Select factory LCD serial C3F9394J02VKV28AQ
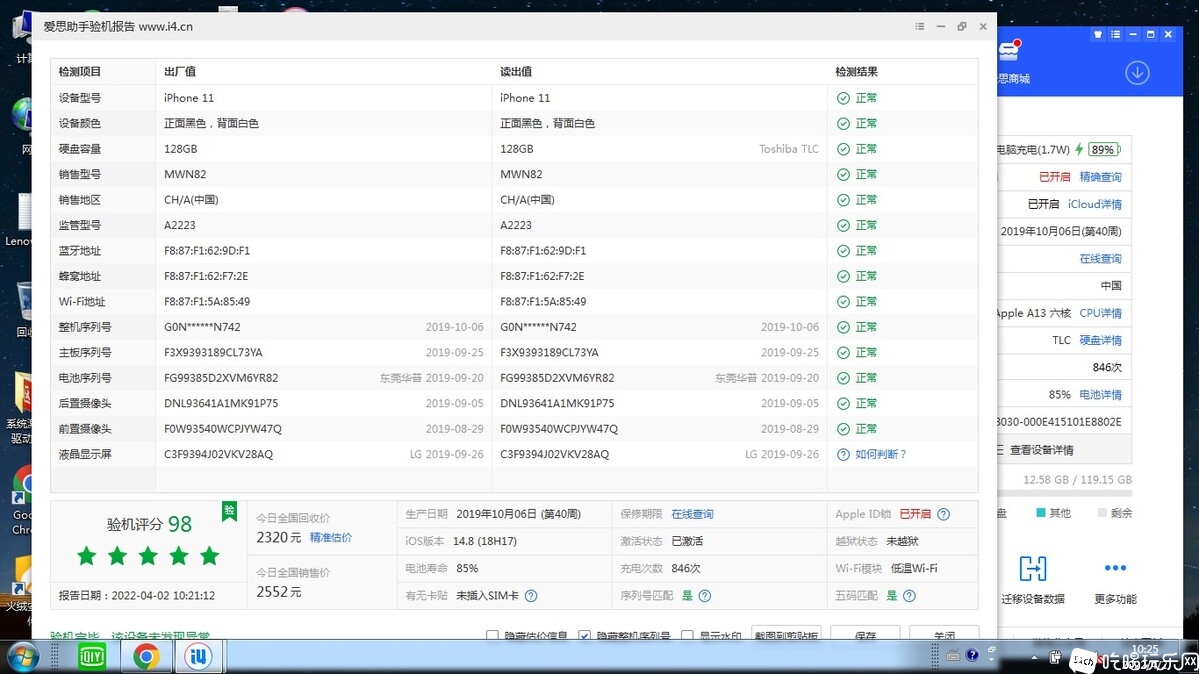 pos(218,454)
